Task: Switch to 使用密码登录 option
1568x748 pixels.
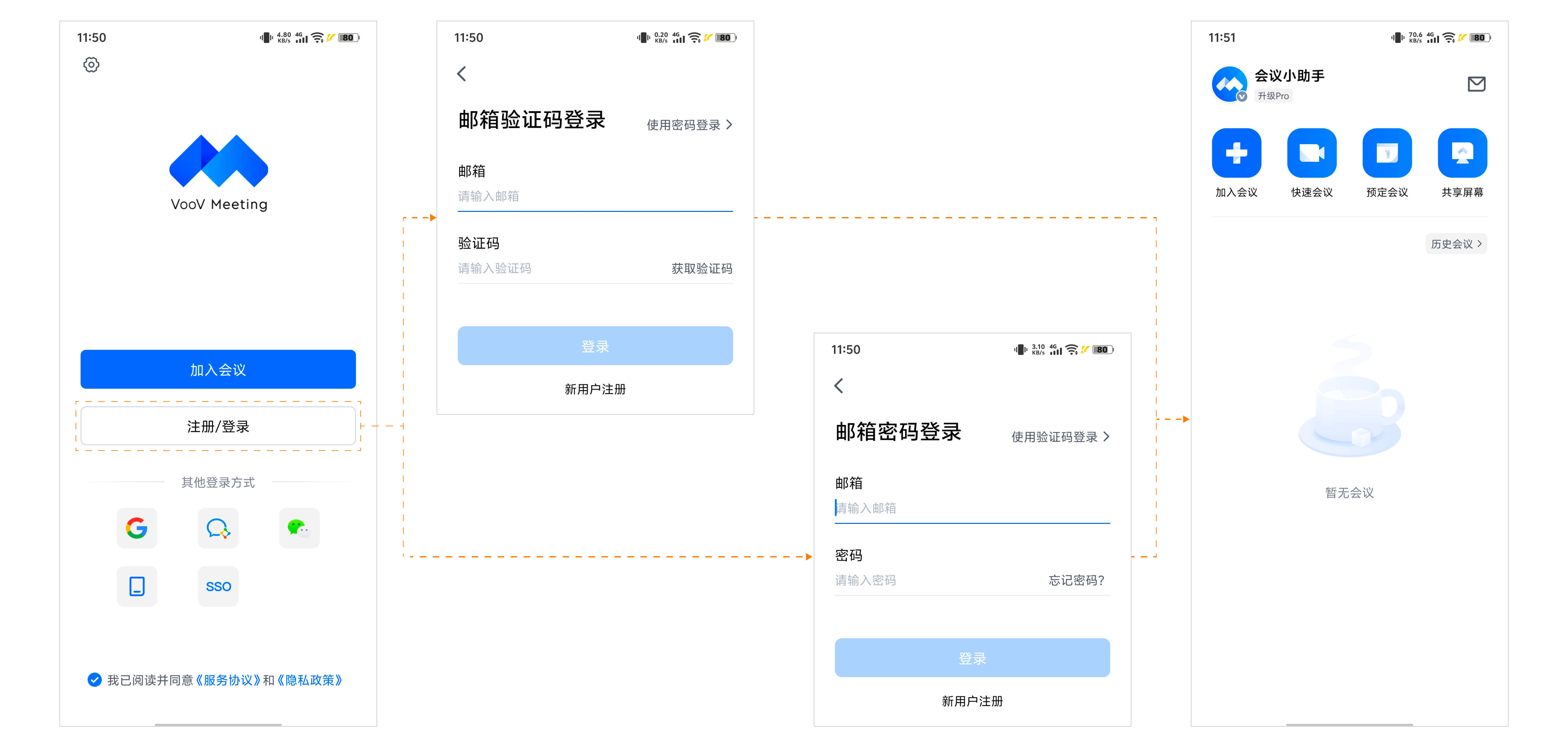Action: 689,125
